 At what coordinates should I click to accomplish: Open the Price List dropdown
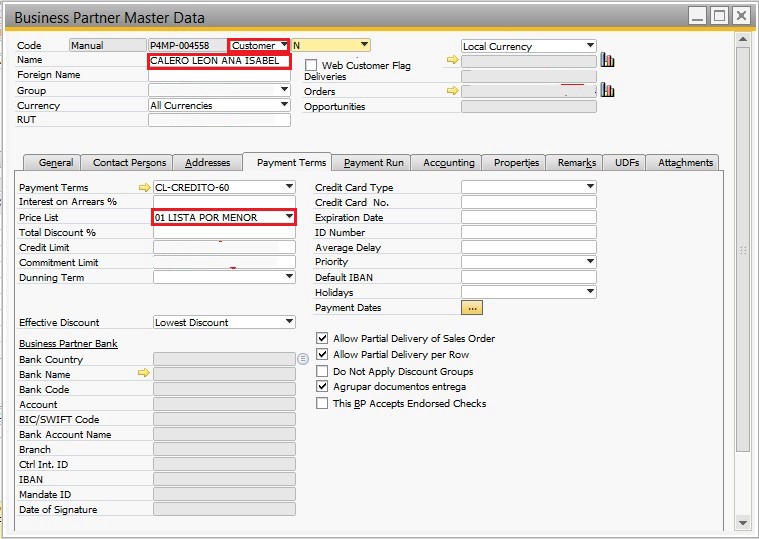pos(289,217)
